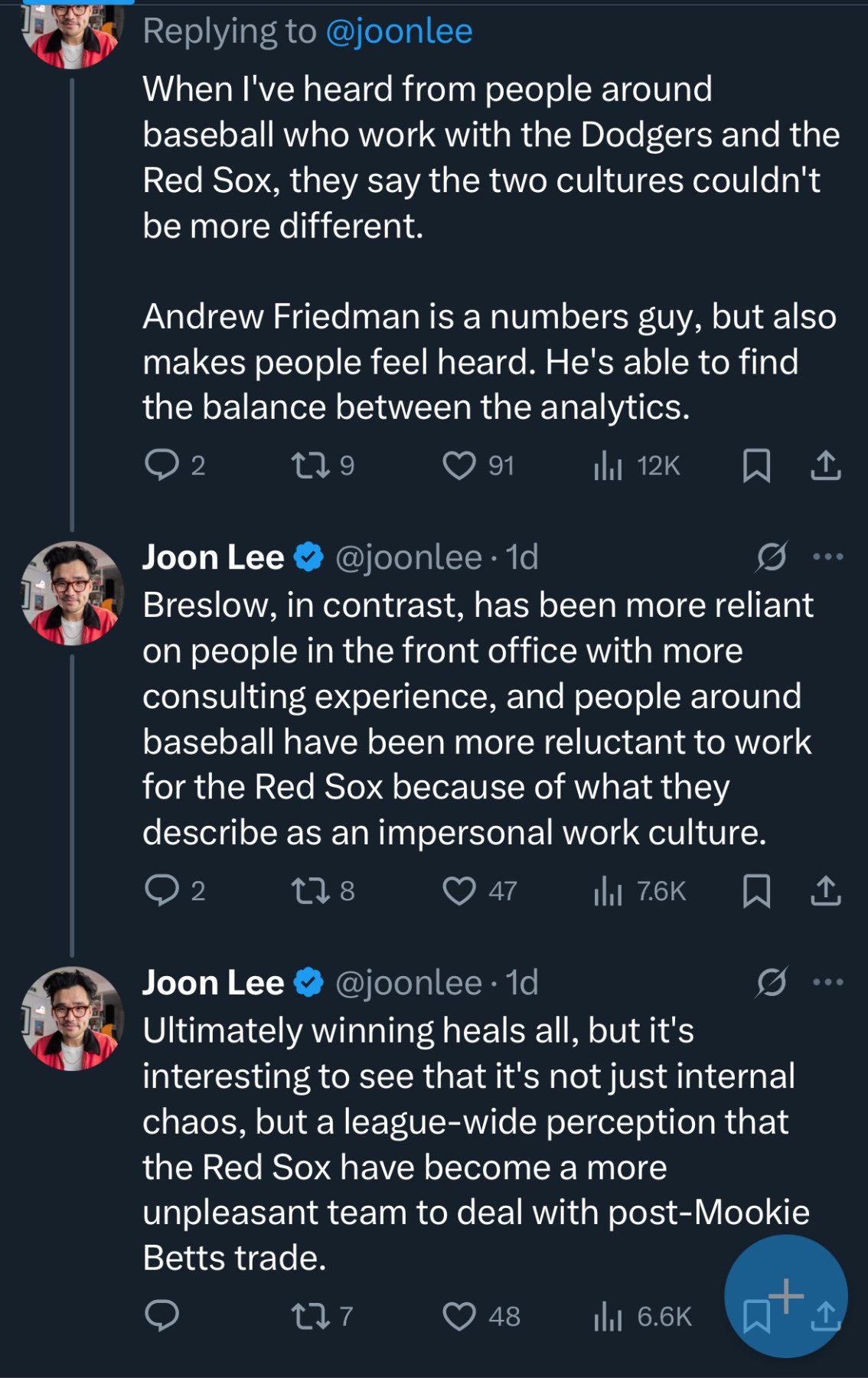Open more options on Breslow tweet

click(828, 557)
